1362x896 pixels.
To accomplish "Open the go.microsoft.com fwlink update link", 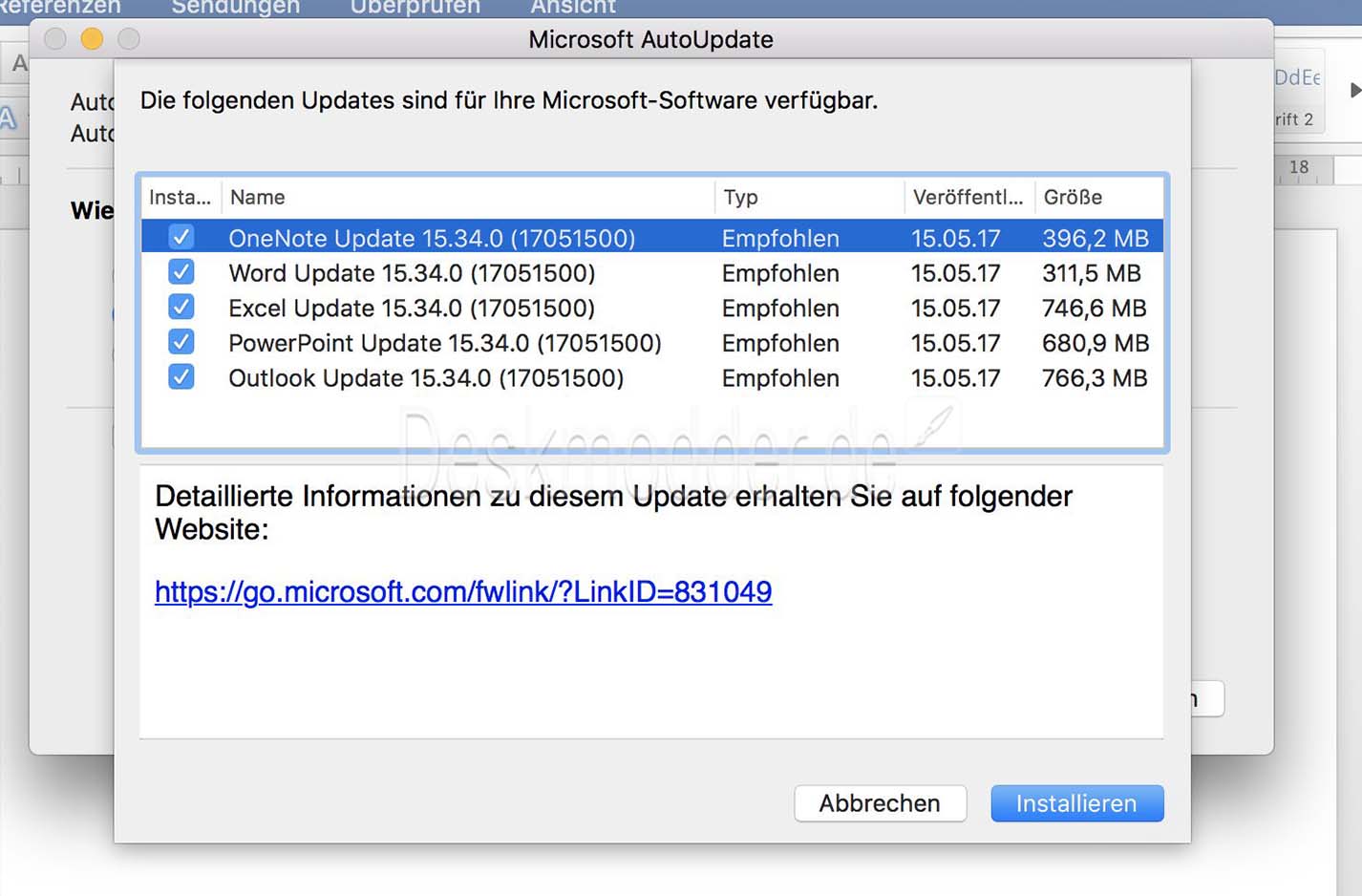I will point(463,591).
